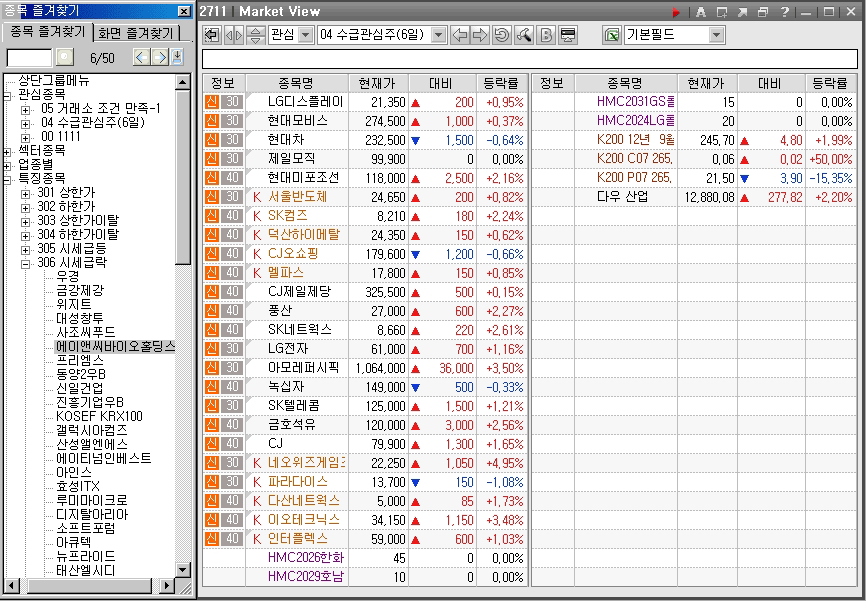Select 다우 산업 in right table
This screenshot has height=601, width=866.
(694, 197)
